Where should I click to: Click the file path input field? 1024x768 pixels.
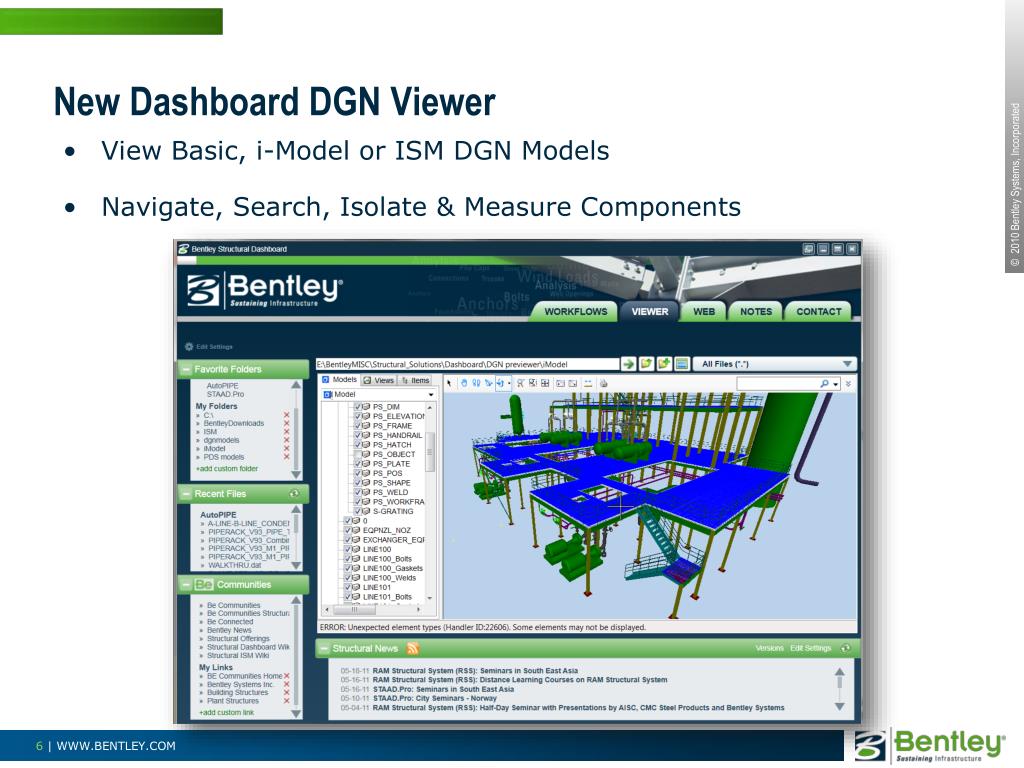click(468, 364)
